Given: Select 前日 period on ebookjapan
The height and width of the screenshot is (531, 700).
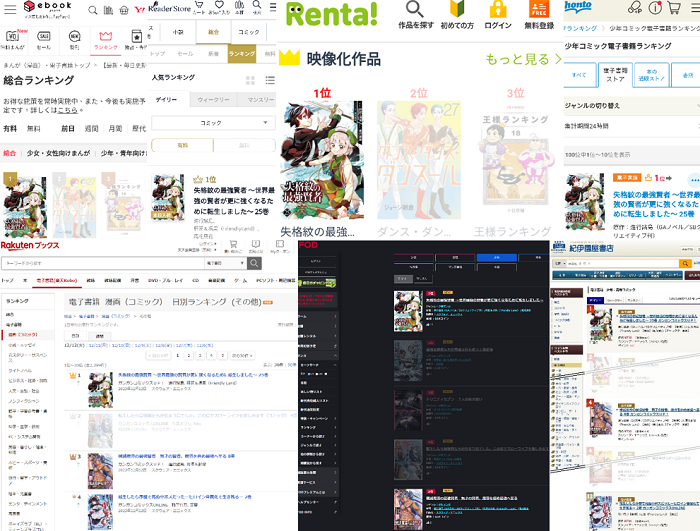Looking at the screenshot, I should 68,129.
